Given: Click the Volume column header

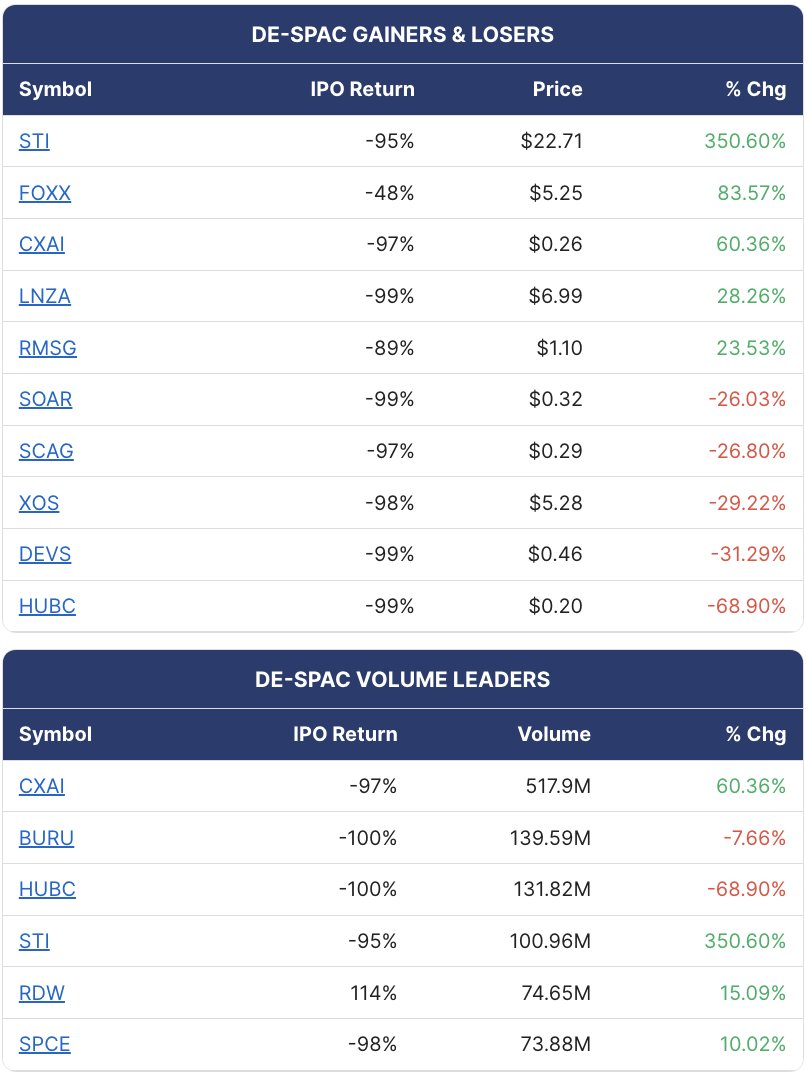Looking at the screenshot, I should point(554,734).
